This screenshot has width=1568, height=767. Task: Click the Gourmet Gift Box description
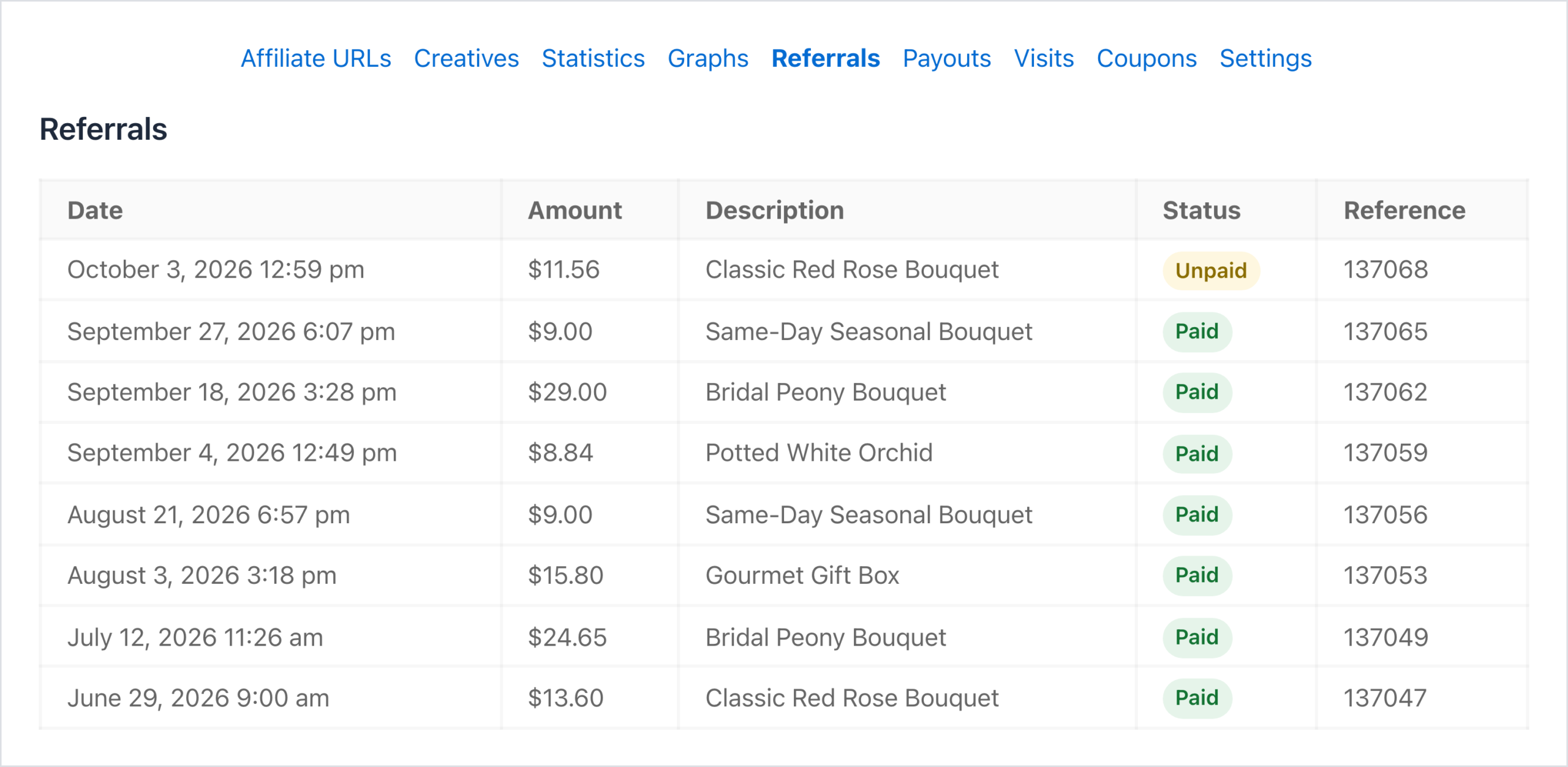point(802,575)
